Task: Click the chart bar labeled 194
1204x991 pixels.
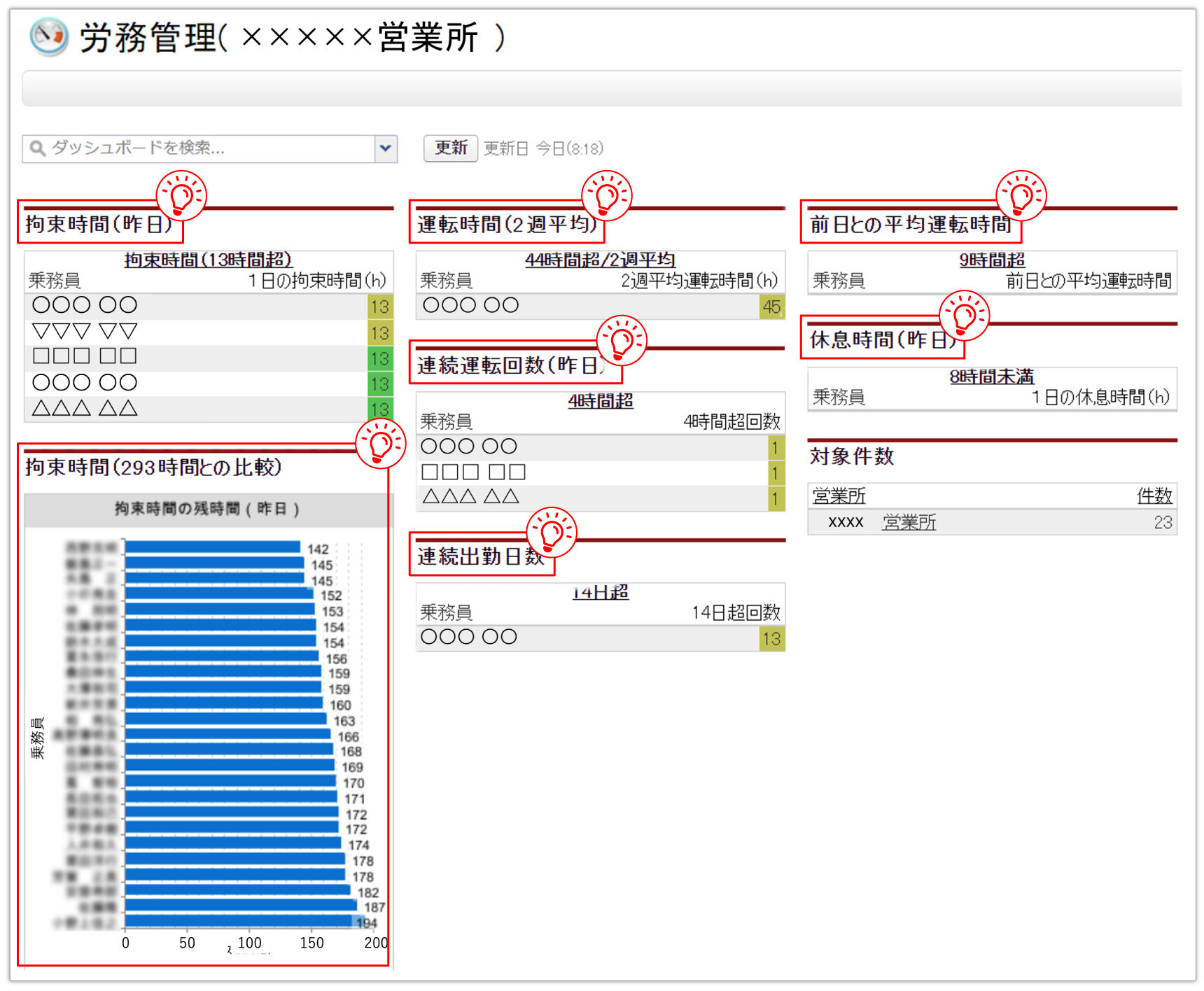Action: 245,921
